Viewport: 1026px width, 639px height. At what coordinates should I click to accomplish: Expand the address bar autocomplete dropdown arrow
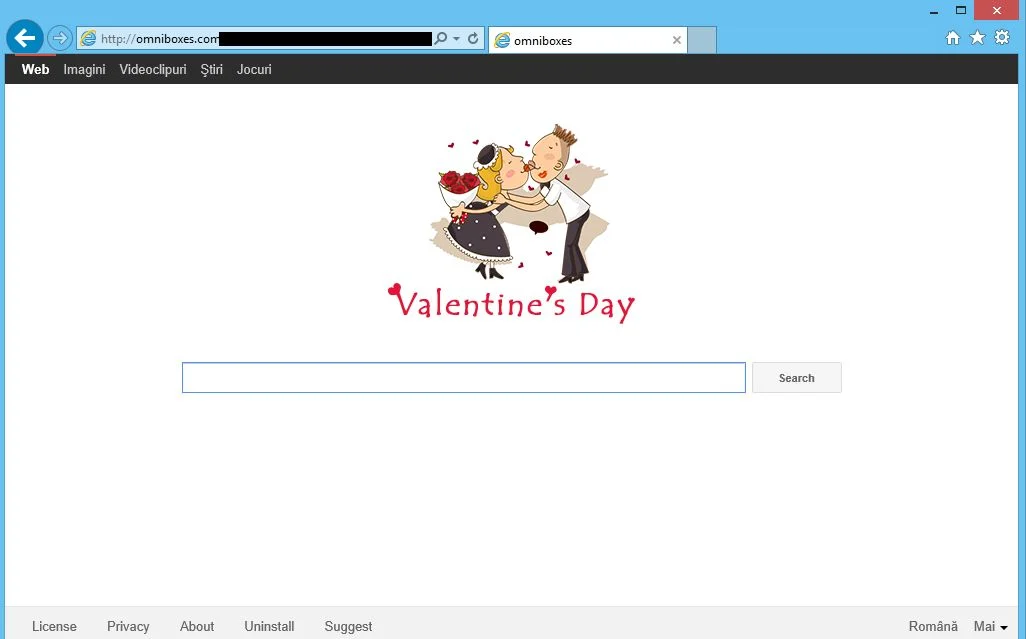point(457,39)
